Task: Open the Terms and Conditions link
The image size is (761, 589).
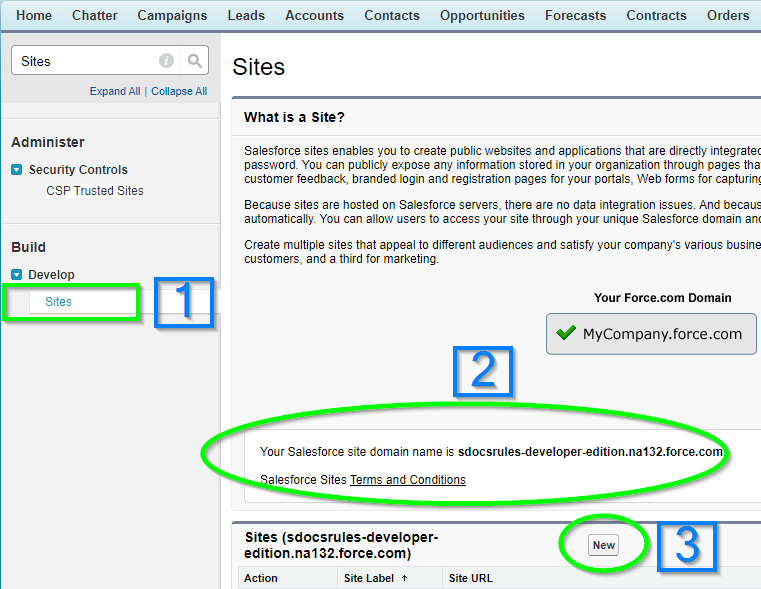Action: pos(408,480)
